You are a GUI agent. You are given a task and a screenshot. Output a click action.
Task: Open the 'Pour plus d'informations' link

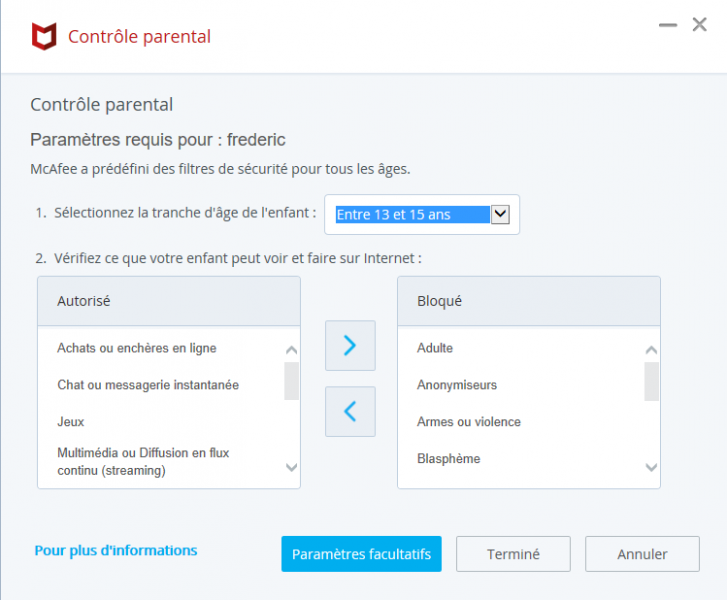pos(116,550)
